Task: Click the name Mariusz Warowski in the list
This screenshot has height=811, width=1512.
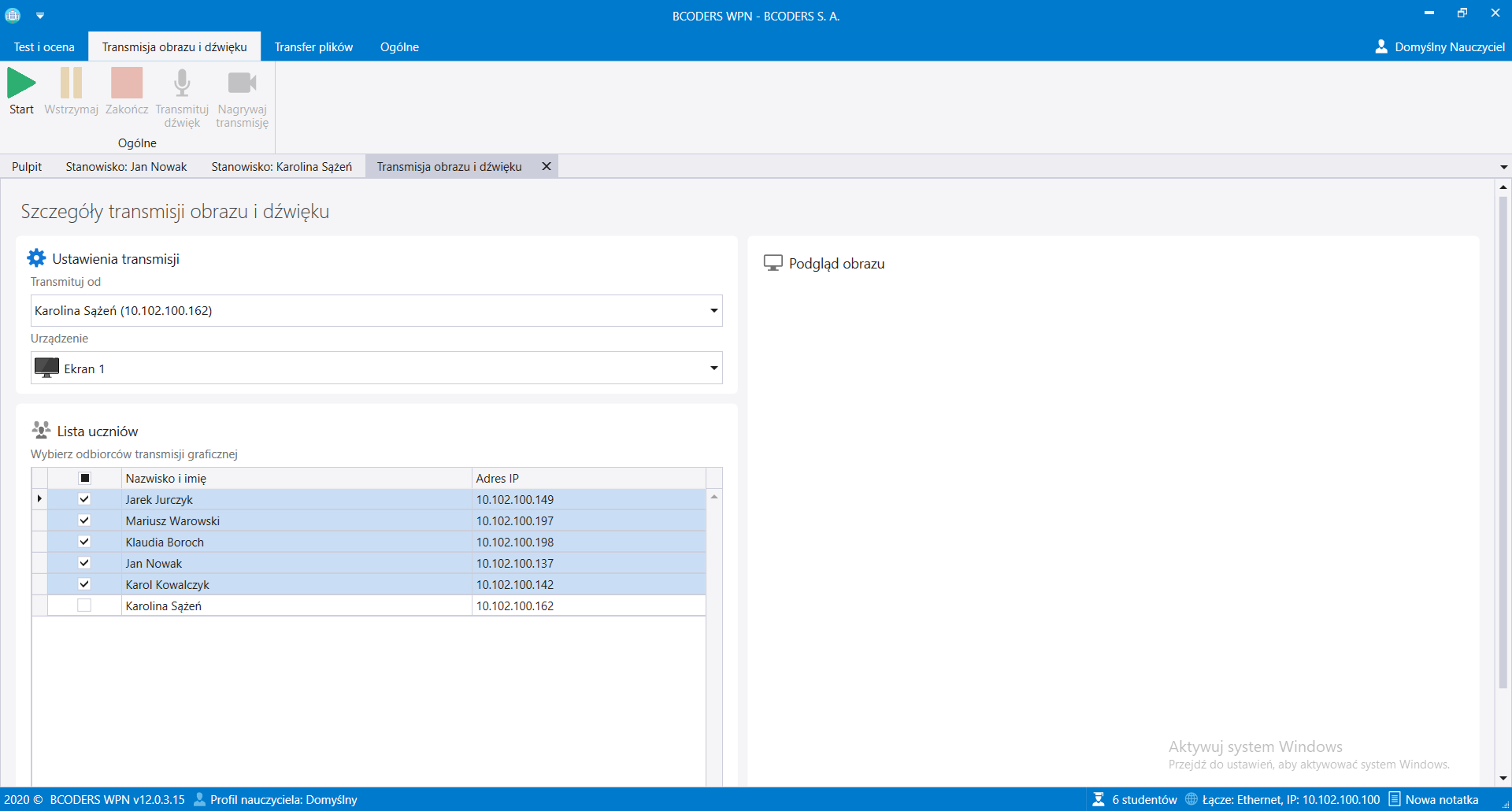Action: (x=172, y=520)
